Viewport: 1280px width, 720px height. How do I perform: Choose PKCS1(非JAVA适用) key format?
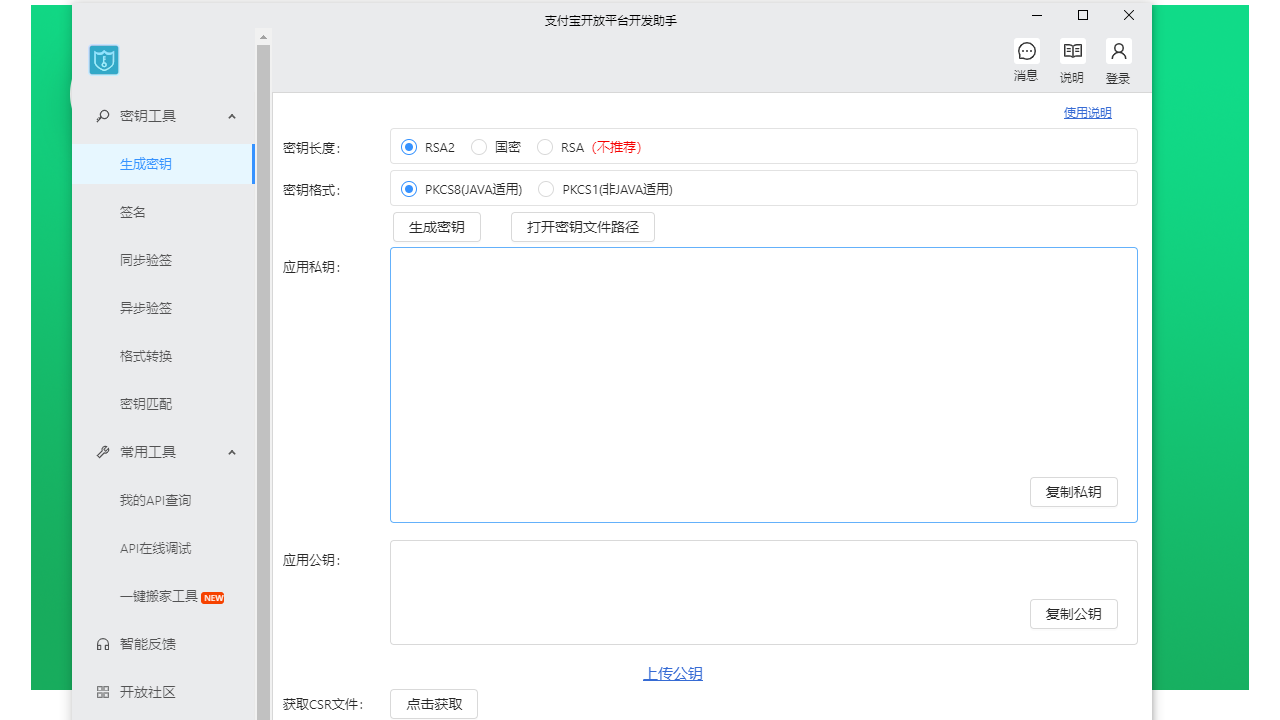(x=546, y=189)
